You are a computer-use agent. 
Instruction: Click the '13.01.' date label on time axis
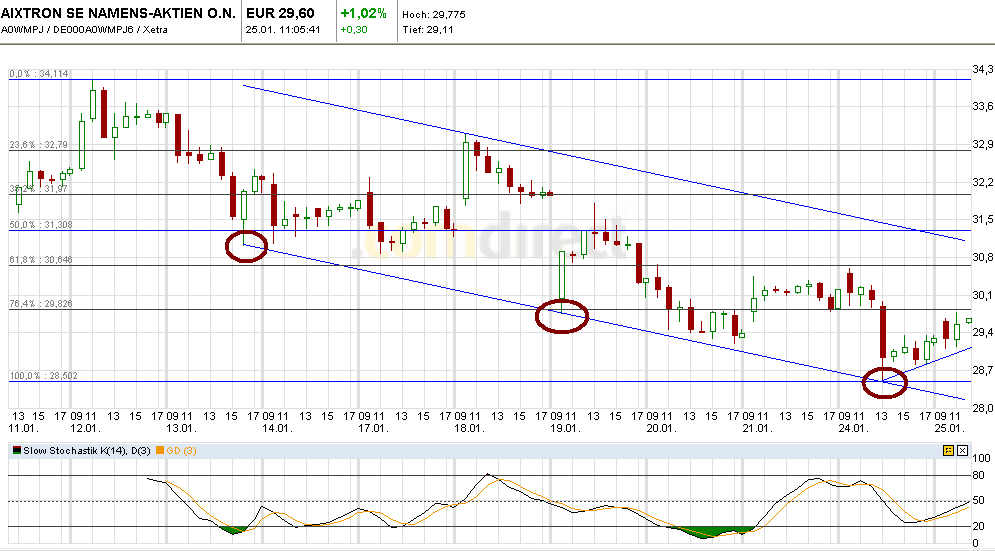180,428
